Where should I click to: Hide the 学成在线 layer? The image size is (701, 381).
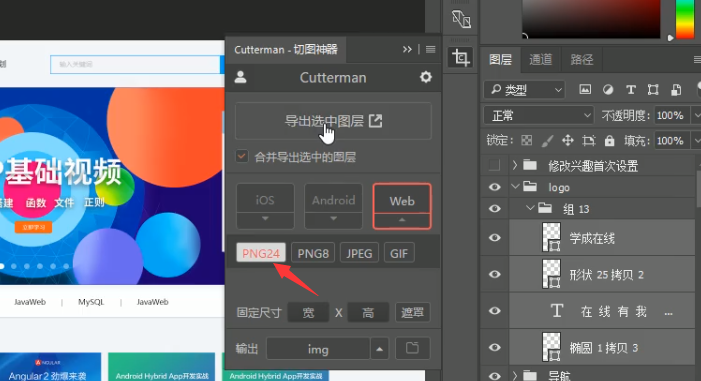[x=494, y=237]
